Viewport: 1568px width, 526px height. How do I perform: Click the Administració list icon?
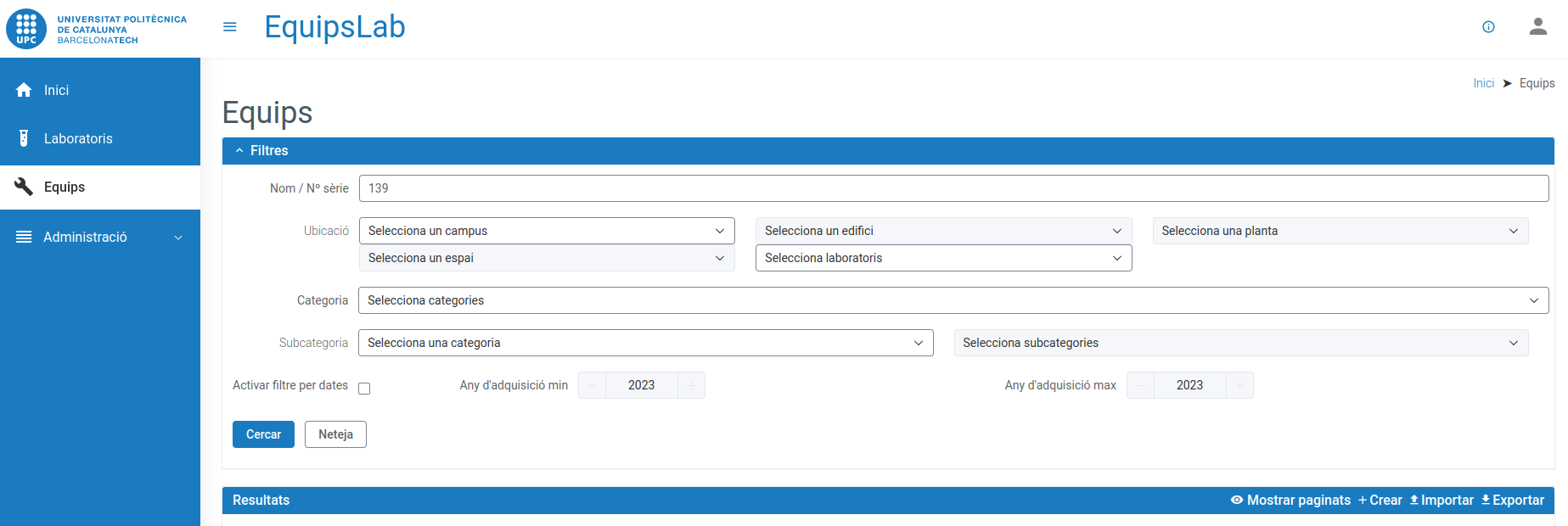point(24,237)
